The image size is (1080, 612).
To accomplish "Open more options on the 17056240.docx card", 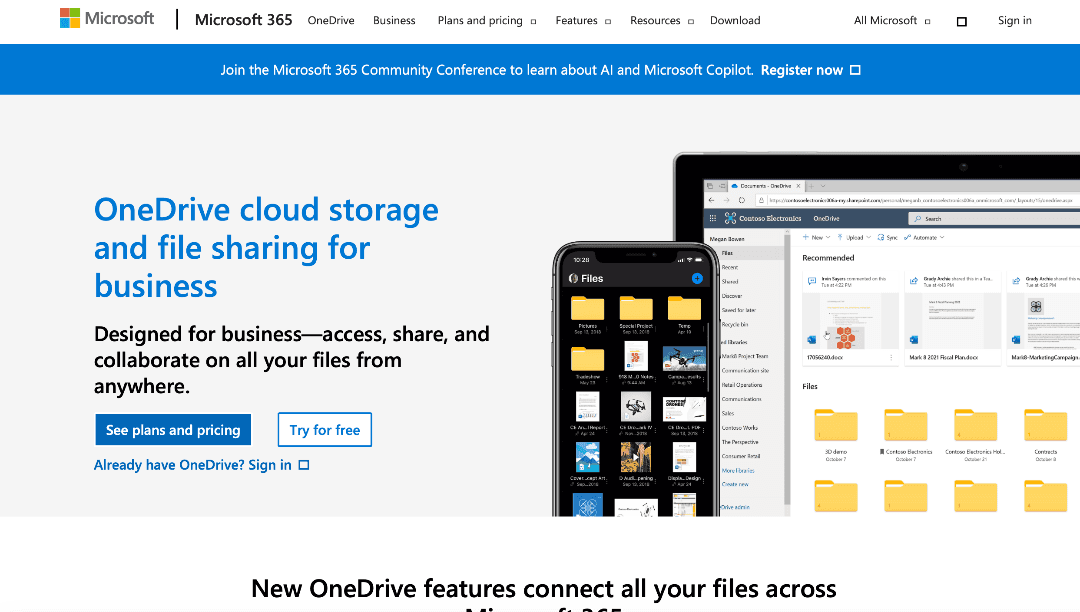I will [892, 357].
